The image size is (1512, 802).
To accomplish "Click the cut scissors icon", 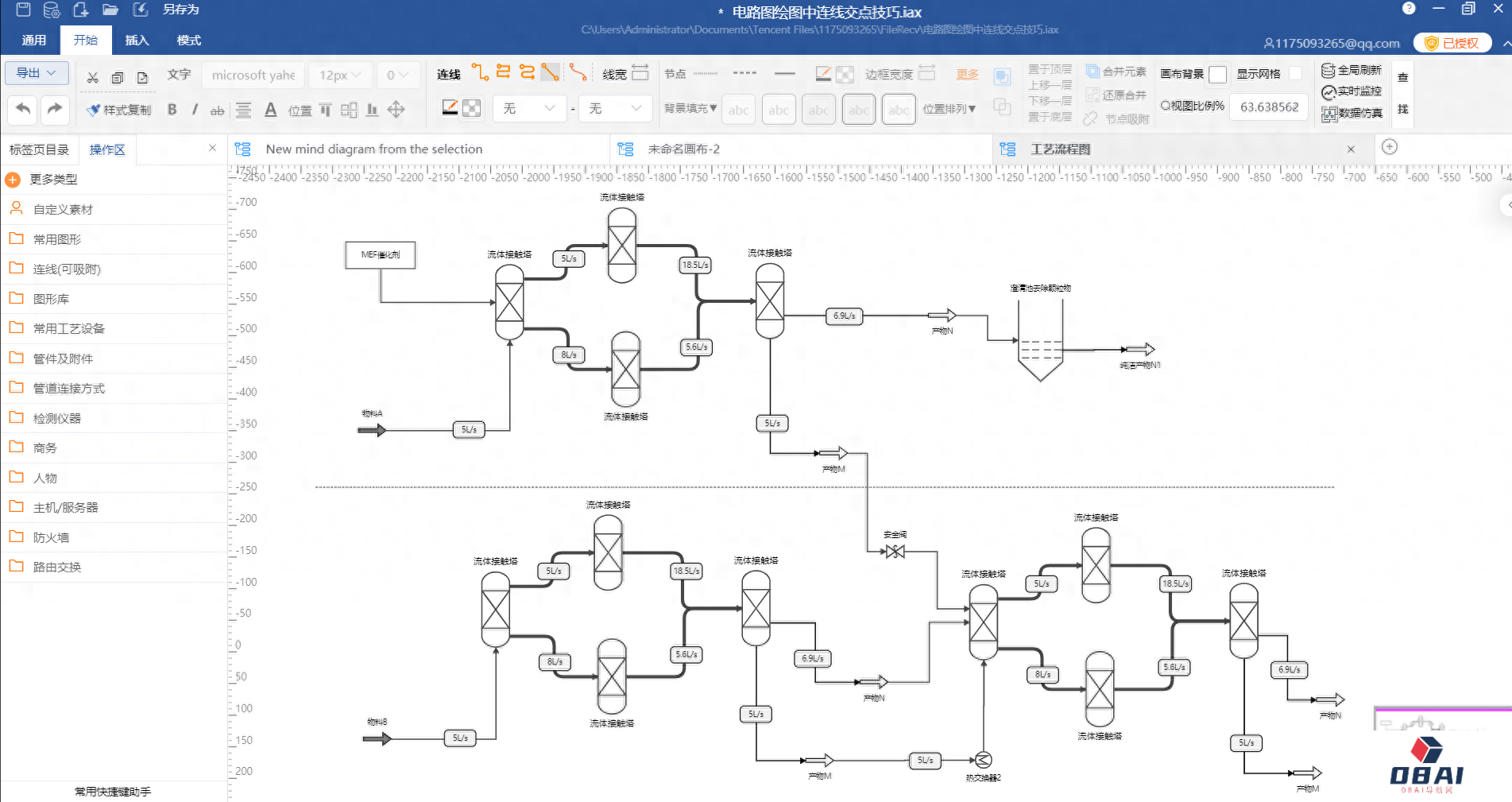I will click(x=93, y=77).
